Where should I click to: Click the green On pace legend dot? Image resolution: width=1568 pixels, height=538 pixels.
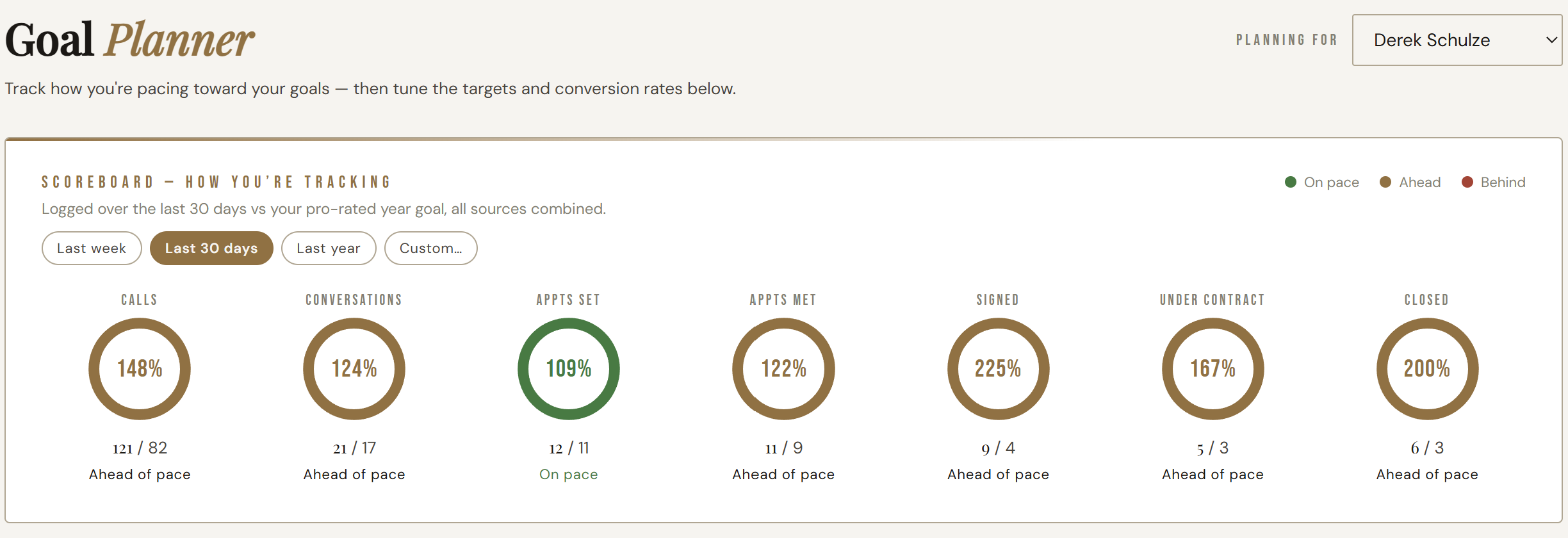(x=1291, y=183)
